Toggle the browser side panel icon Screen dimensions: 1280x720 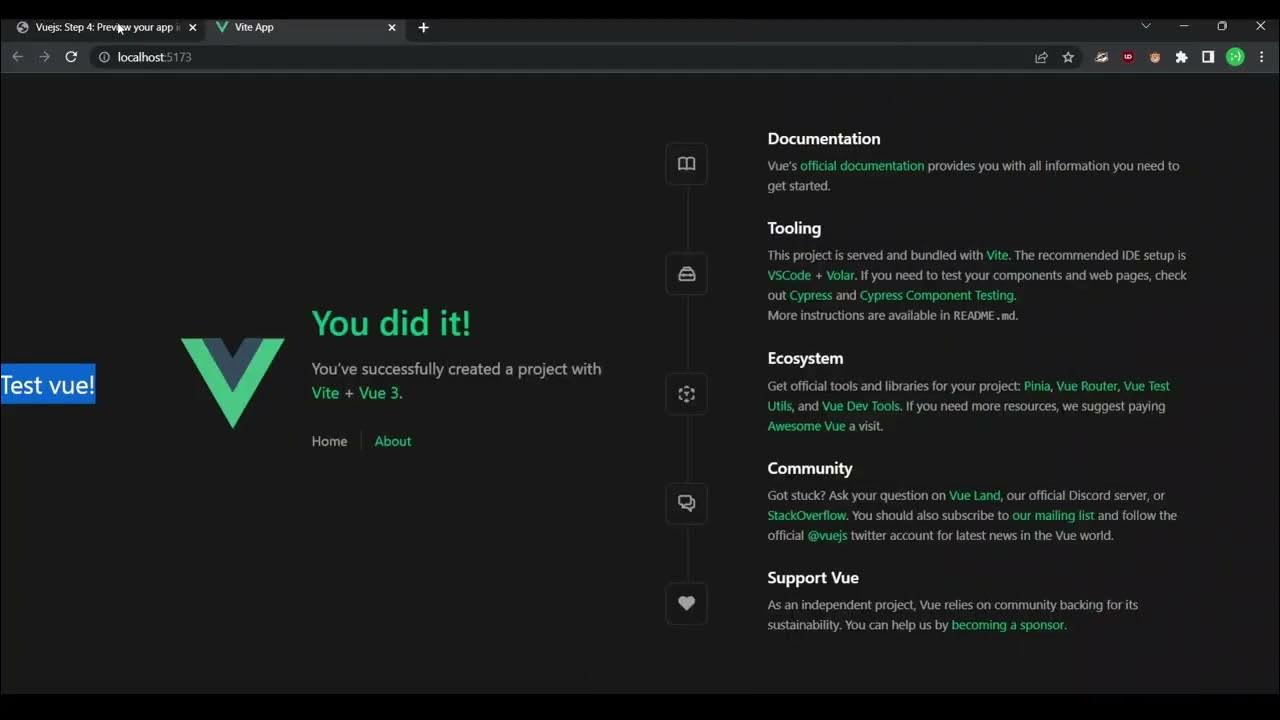tap(1208, 57)
